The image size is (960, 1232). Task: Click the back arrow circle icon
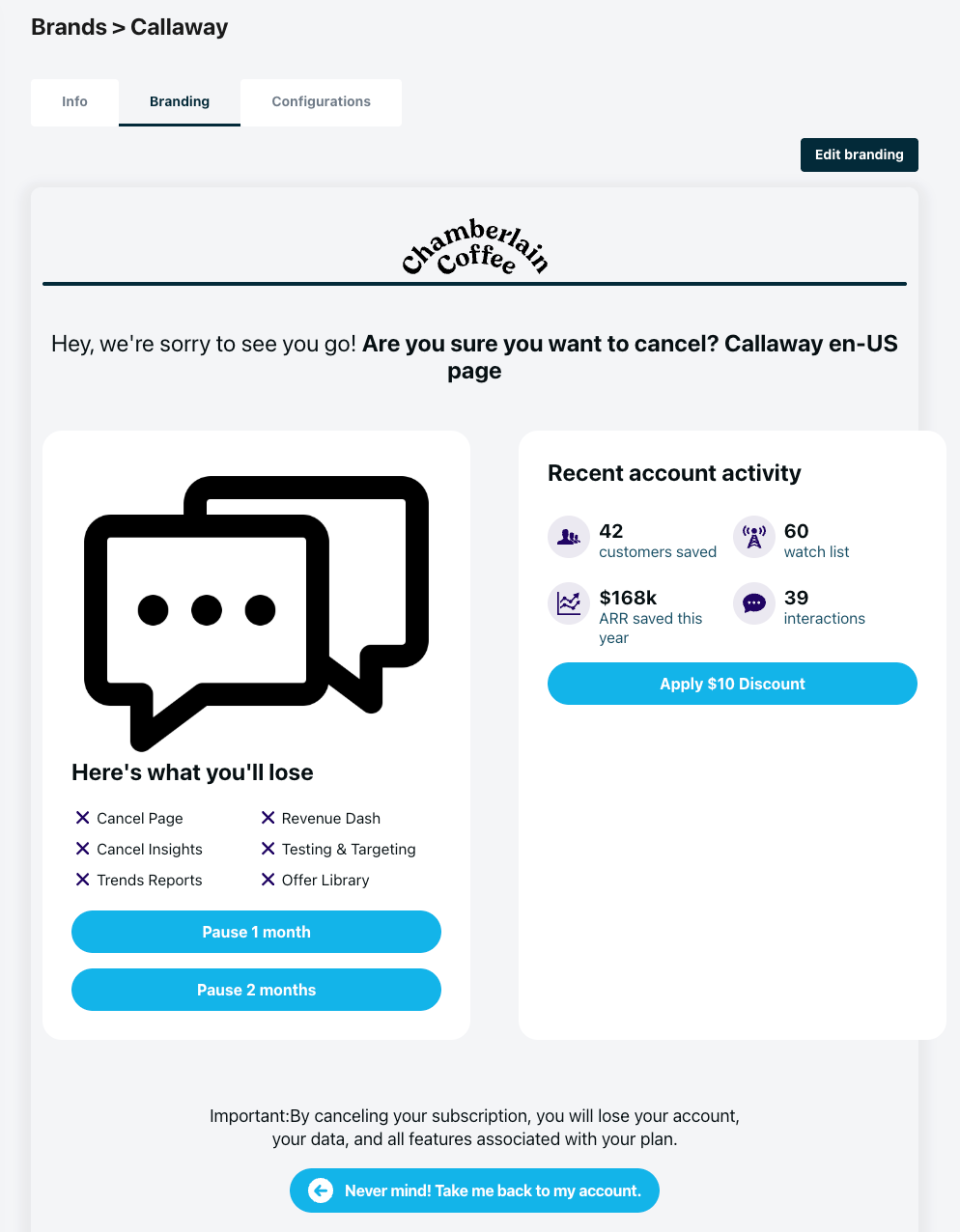[321, 1190]
